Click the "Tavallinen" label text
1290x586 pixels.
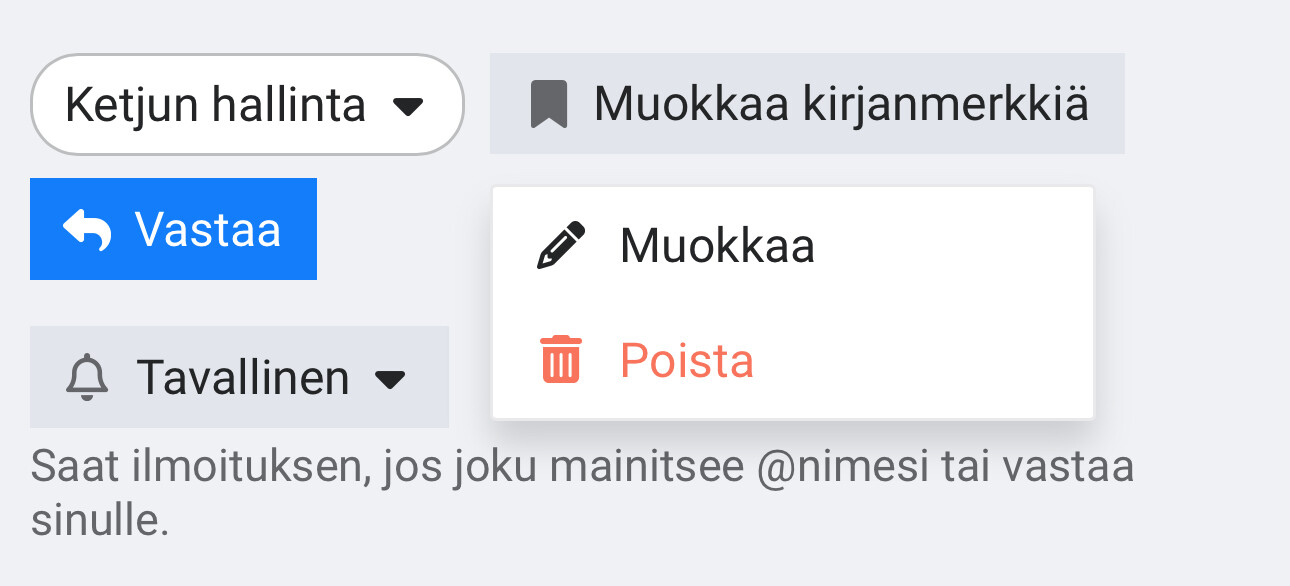click(x=243, y=378)
